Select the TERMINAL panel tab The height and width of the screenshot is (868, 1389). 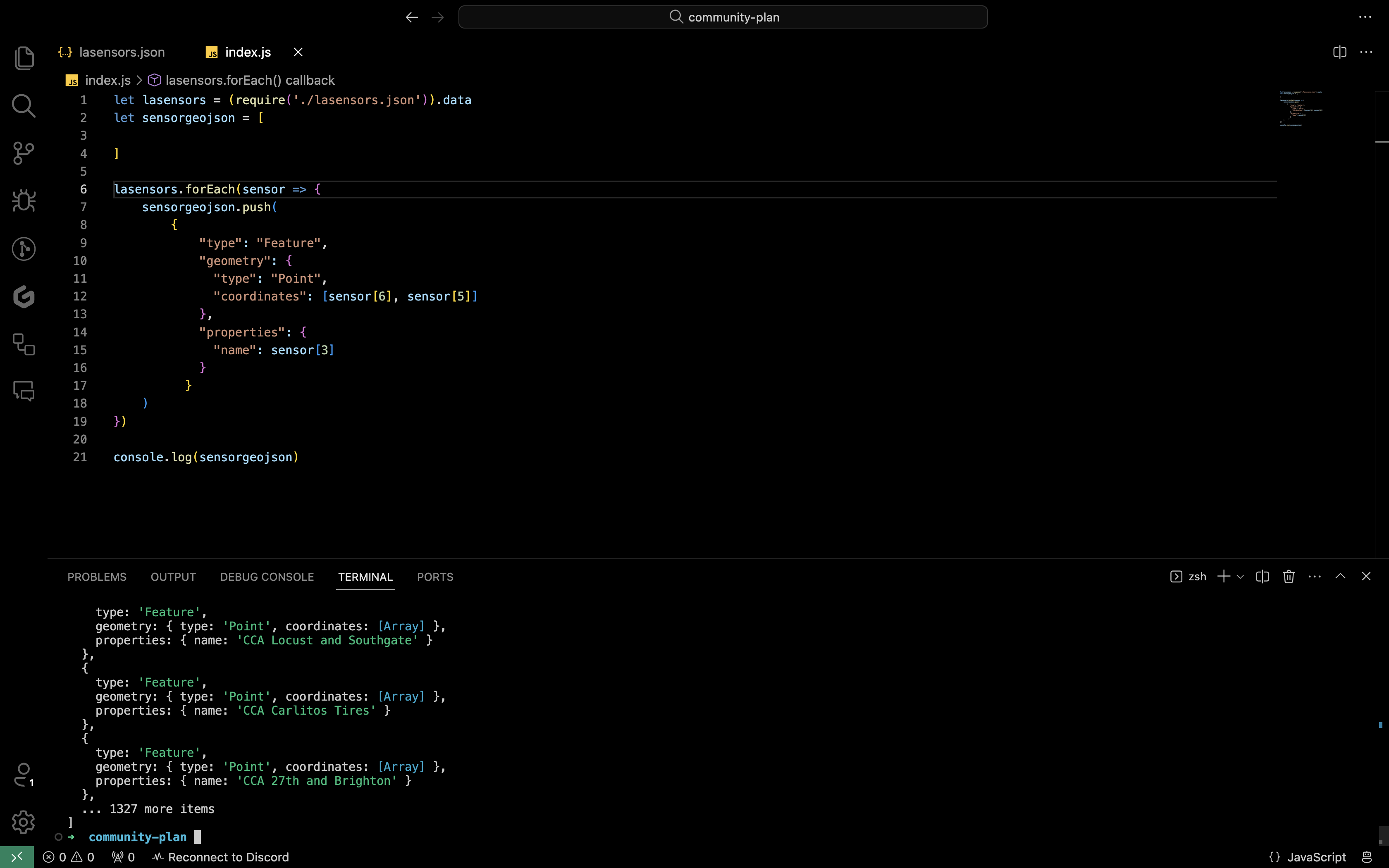tap(365, 577)
